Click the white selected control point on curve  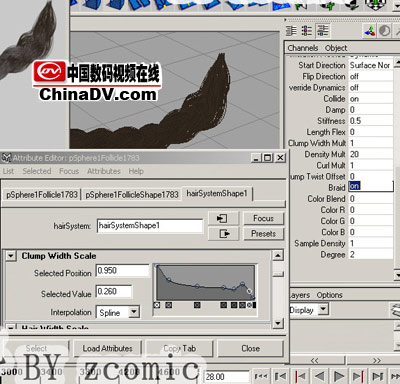(249, 291)
